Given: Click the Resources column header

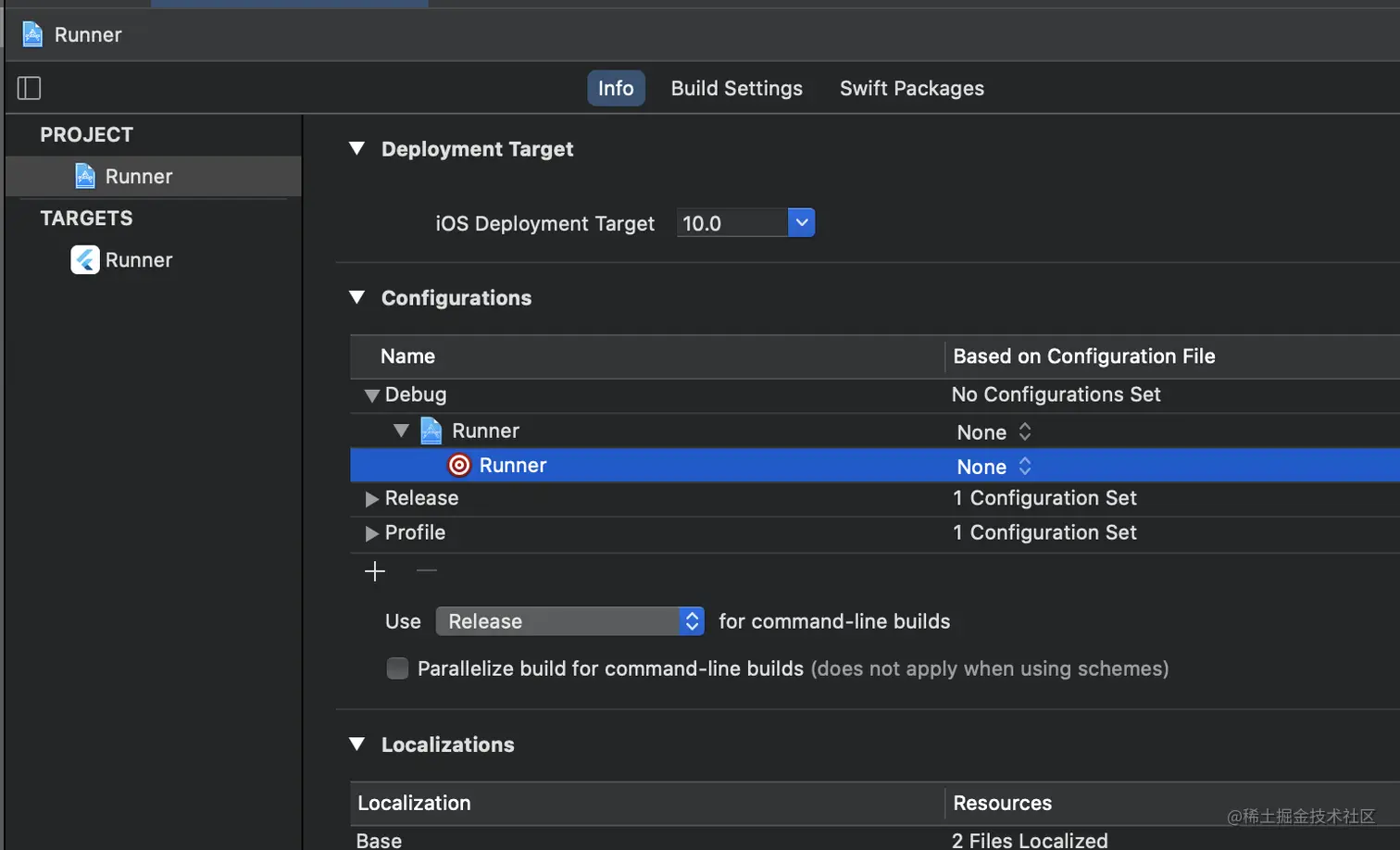Looking at the screenshot, I should [1172, 803].
